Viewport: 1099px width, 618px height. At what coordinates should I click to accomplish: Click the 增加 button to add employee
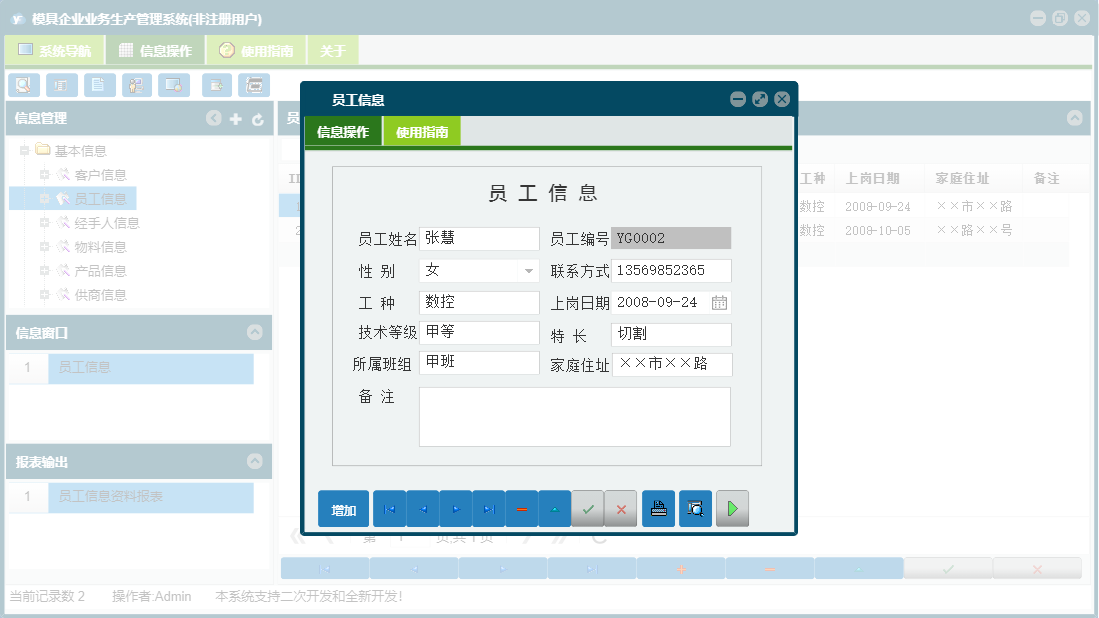(x=342, y=508)
